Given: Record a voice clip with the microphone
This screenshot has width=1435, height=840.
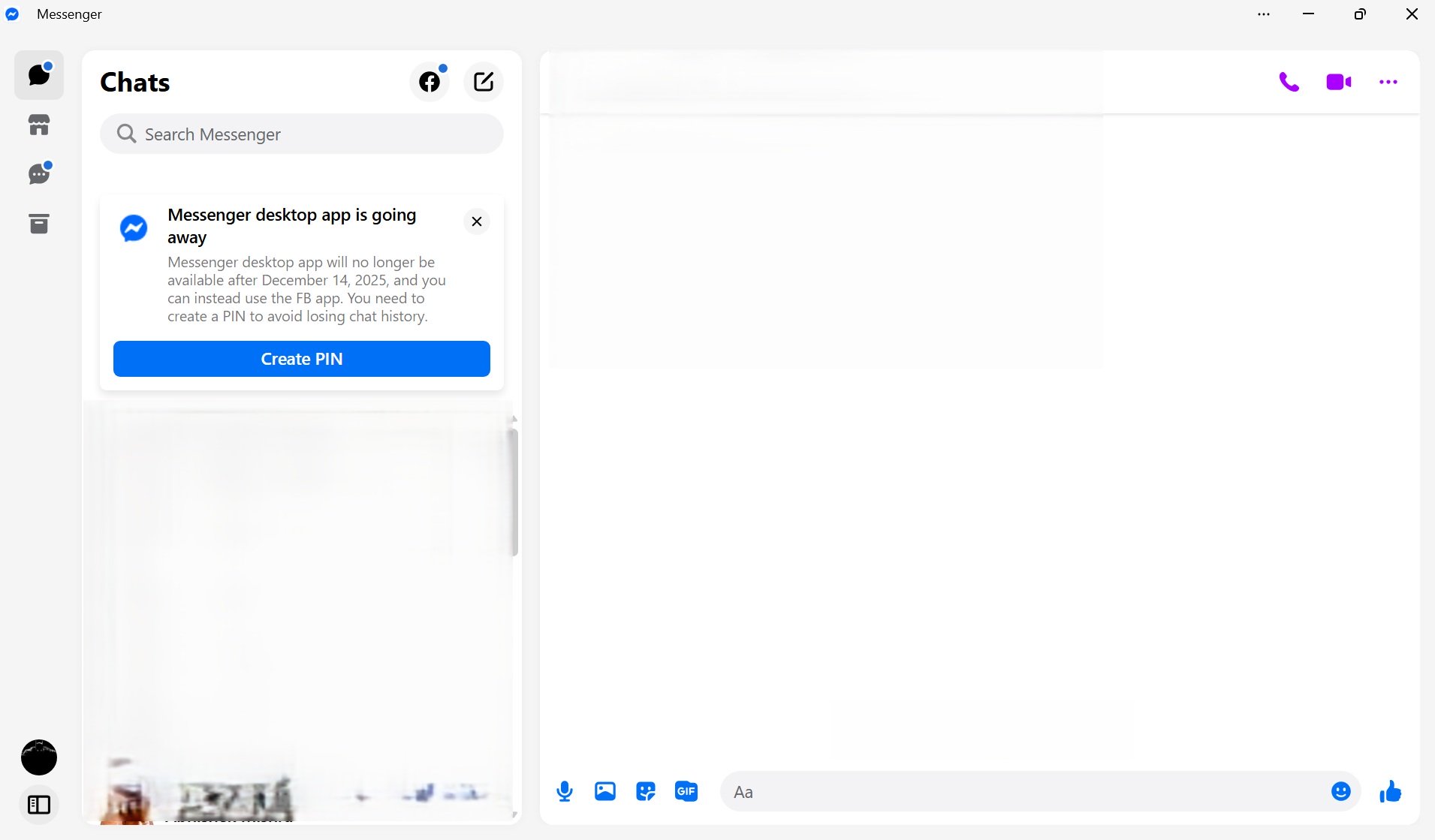Looking at the screenshot, I should pyautogui.click(x=564, y=791).
